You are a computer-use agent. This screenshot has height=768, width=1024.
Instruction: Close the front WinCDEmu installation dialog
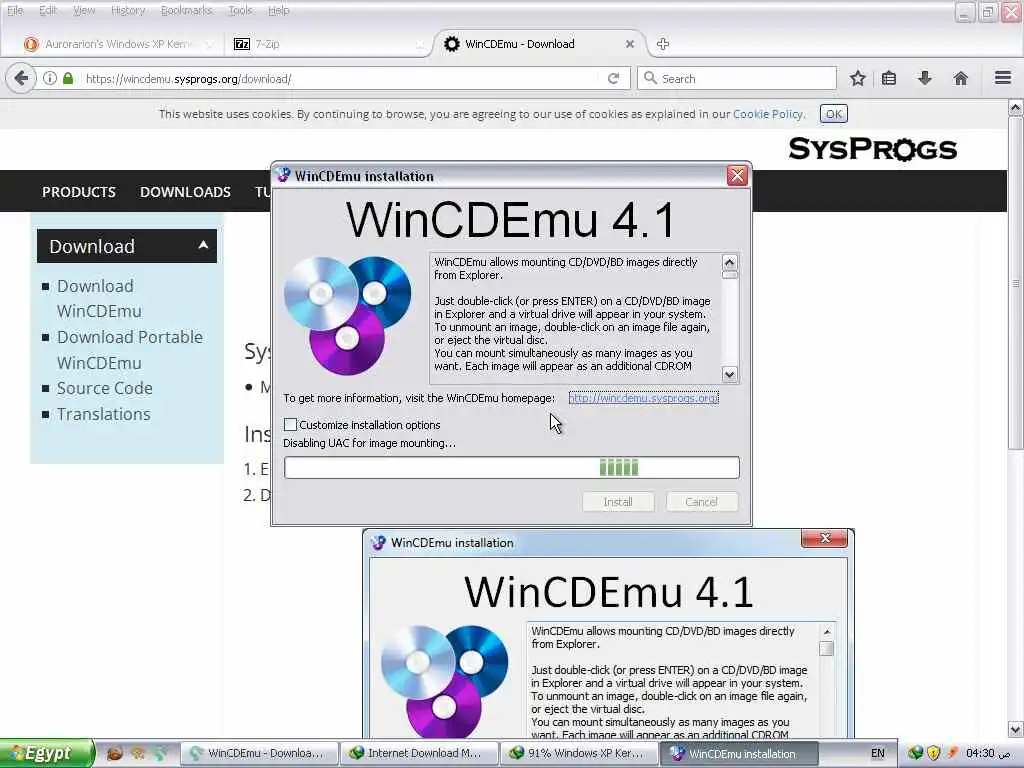coord(737,176)
